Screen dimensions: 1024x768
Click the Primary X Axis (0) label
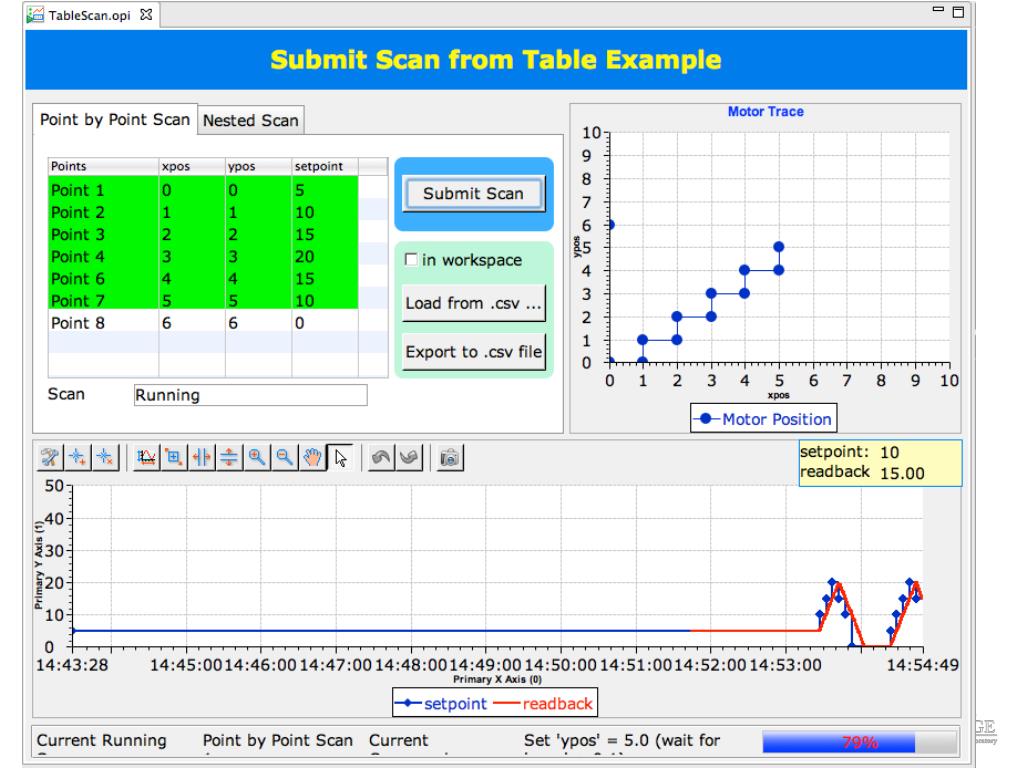[497, 679]
